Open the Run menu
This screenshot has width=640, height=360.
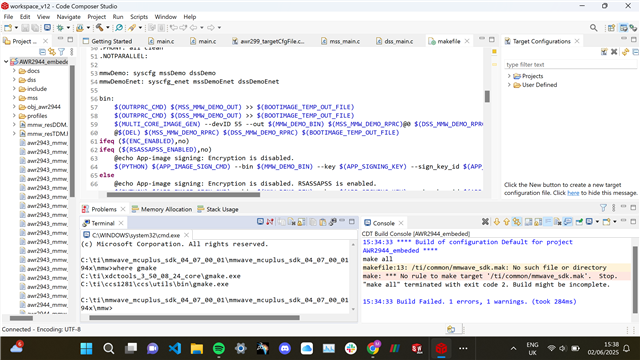tap(118, 17)
